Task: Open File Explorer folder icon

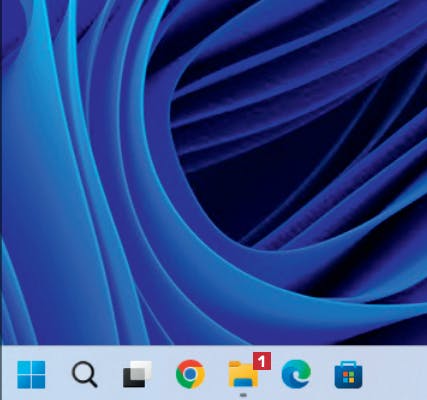Action: [243, 374]
